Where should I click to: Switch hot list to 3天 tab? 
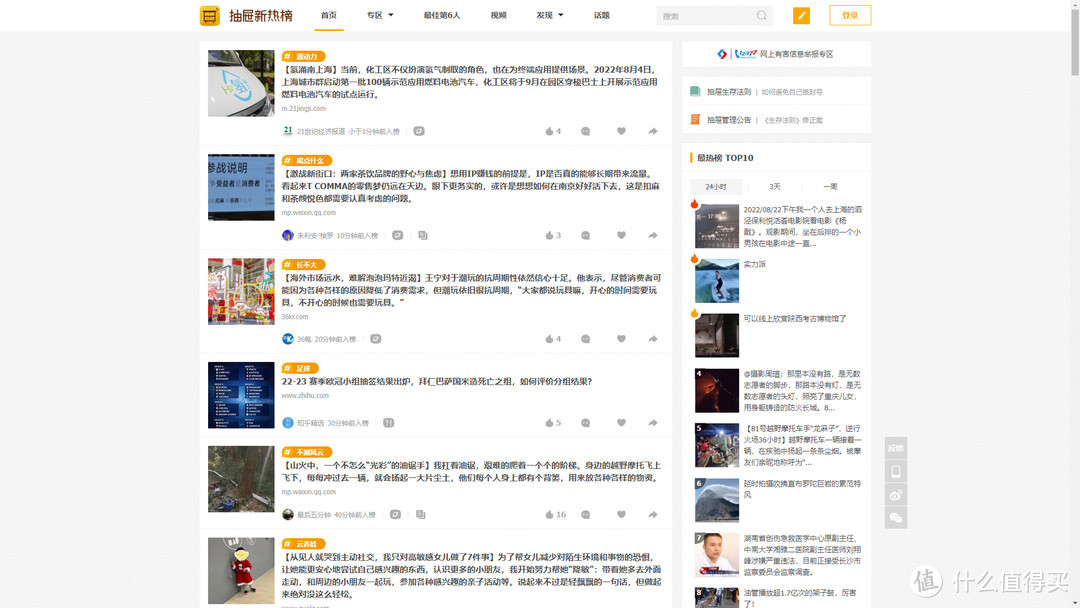click(775, 187)
